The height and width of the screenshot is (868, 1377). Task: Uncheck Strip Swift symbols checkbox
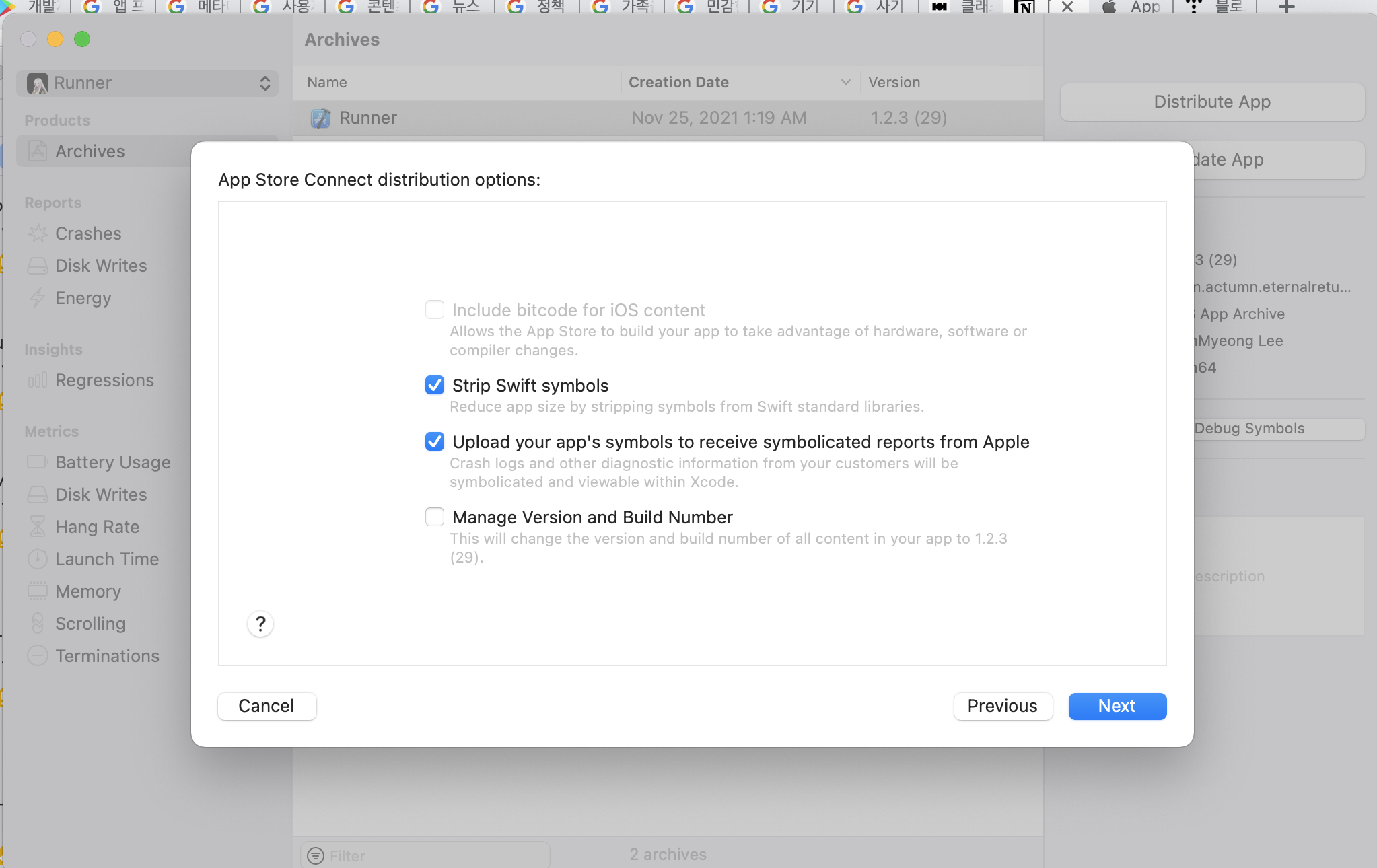[435, 385]
